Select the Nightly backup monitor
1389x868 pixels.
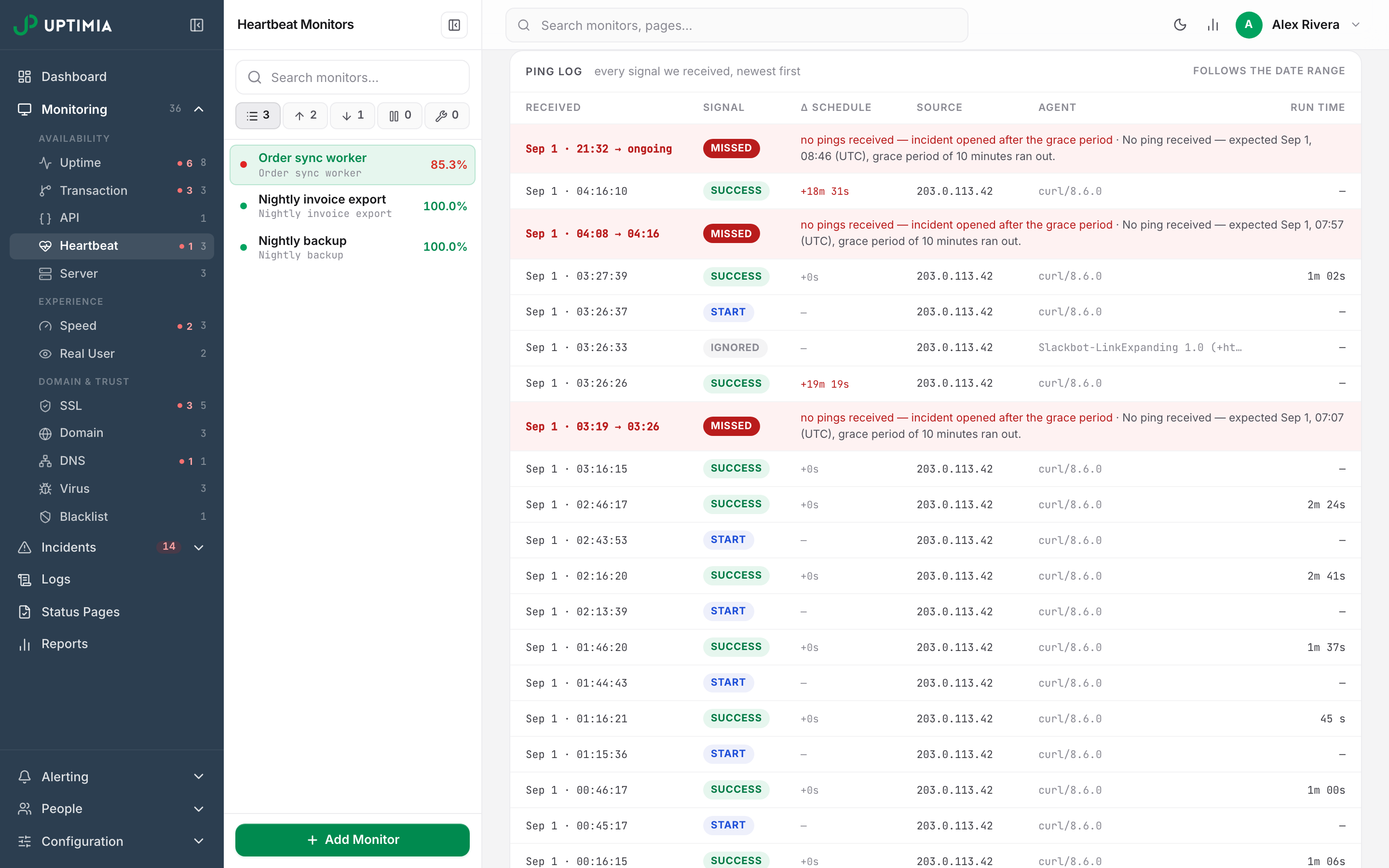(x=353, y=247)
